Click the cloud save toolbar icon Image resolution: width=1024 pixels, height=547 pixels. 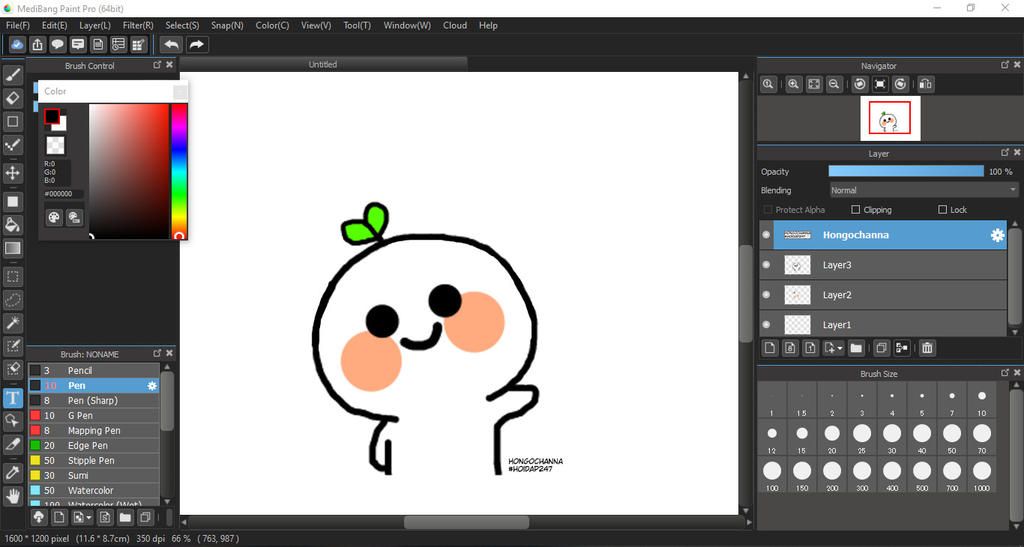(17, 44)
